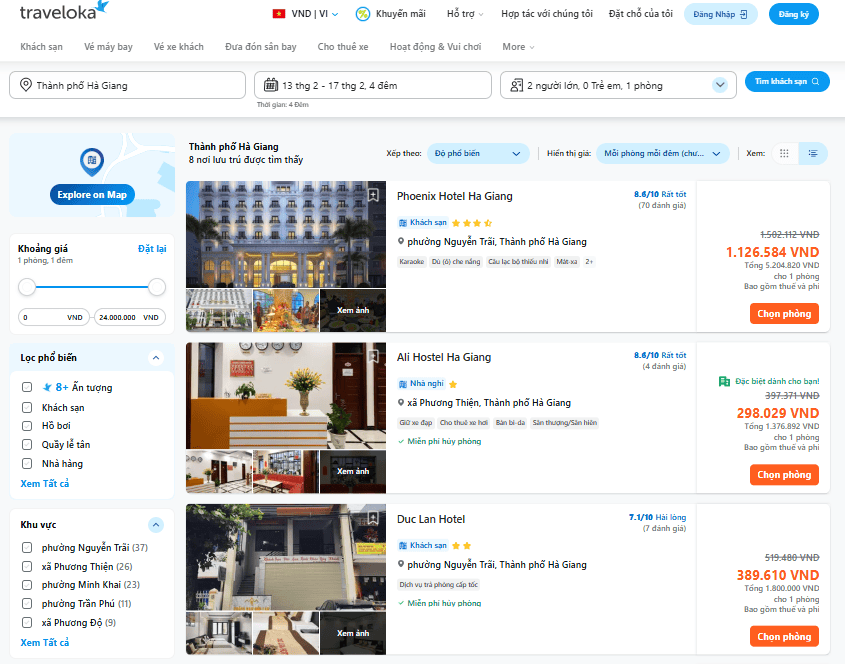Image resolution: width=845 pixels, height=664 pixels.
Task: Go to Cho thuê xe tab
Action: [x=343, y=47]
